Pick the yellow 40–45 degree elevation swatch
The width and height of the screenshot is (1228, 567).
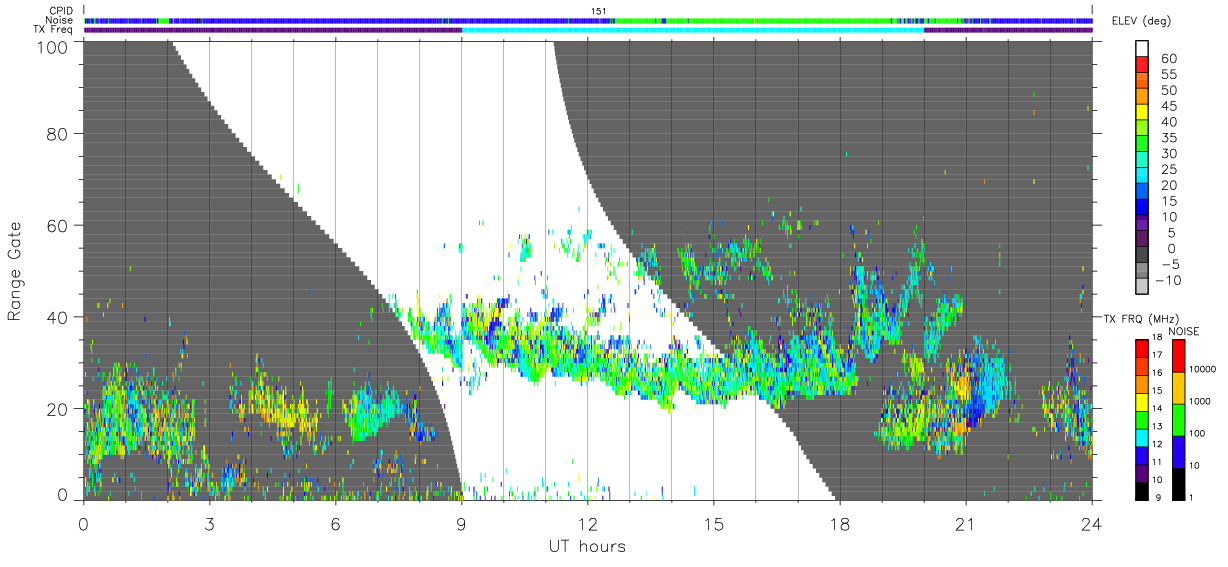coord(1142,113)
